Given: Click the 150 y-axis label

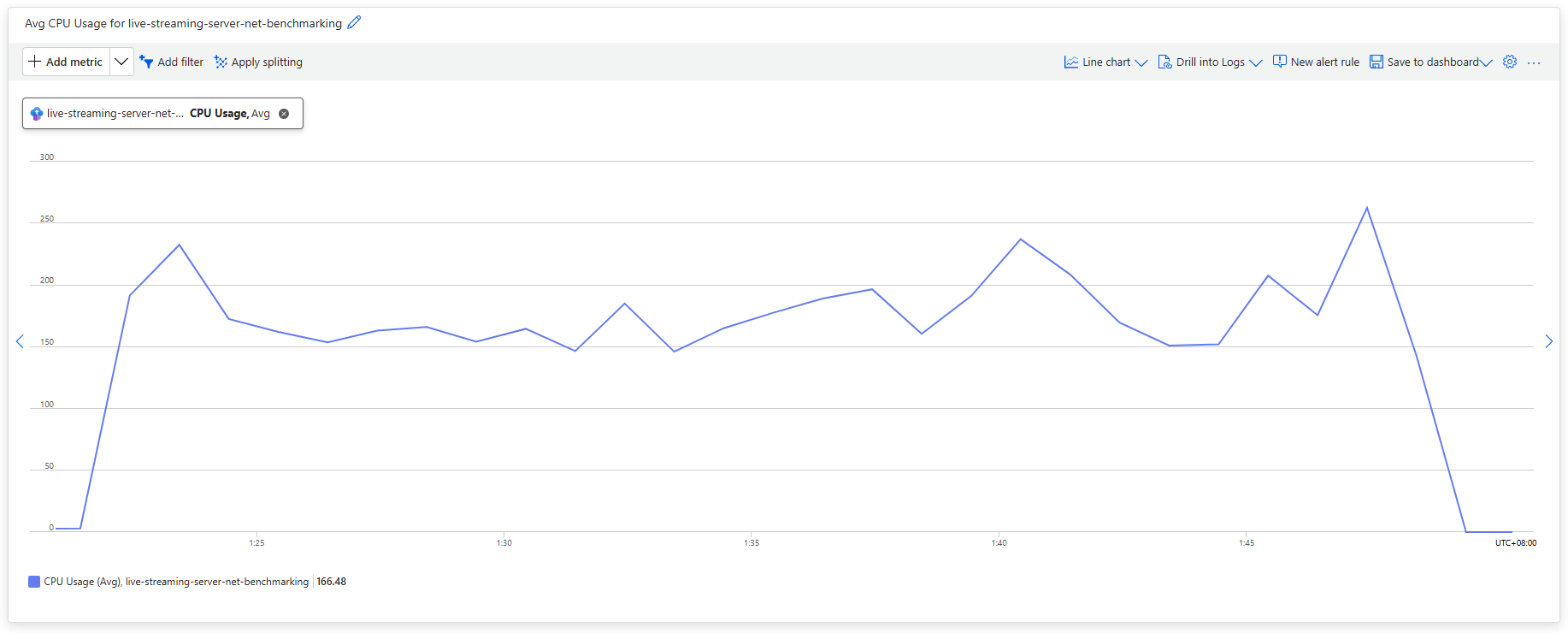Looking at the screenshot, I should [x=47, y=342].
